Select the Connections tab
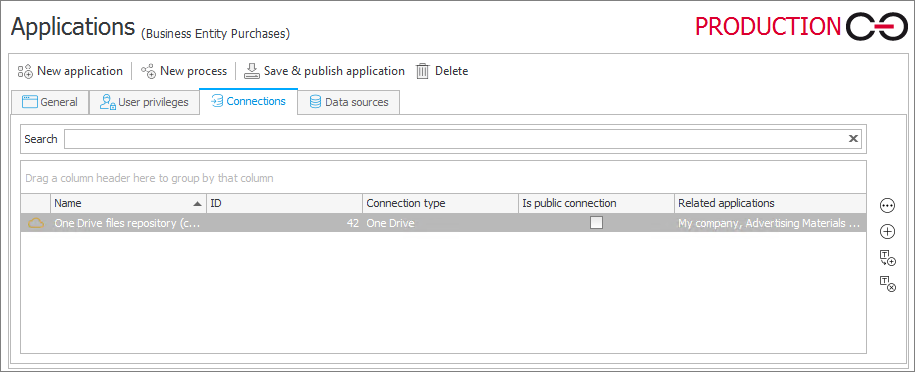The image size is (915, 372). (x=249, y=101)
